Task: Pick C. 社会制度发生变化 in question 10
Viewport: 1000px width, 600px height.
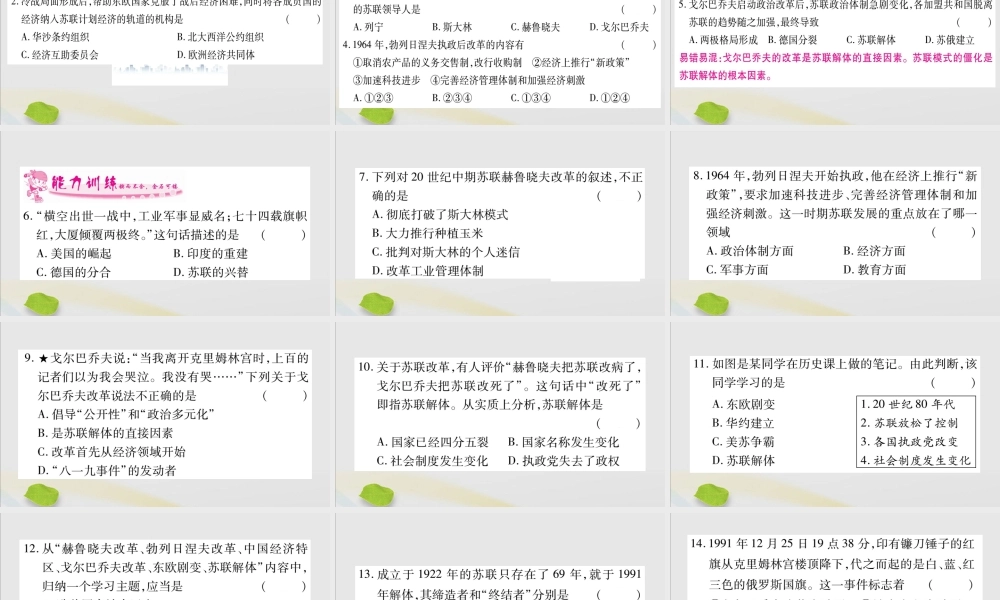Action: pos(432,461)
